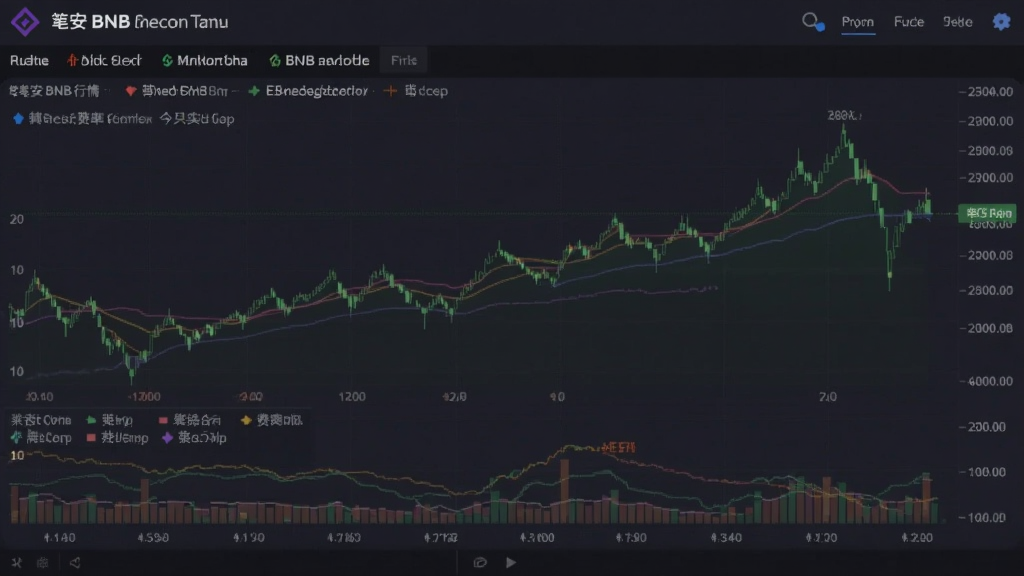Toggle the purple diamond legend marker
This screenshot has width=1024, height=576.
point(167,438)
